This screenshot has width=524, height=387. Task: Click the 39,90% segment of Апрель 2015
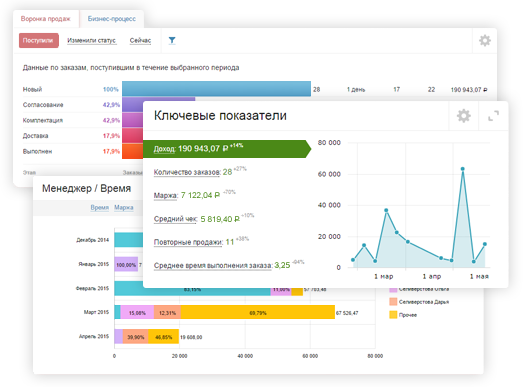[x=135, y=337]
